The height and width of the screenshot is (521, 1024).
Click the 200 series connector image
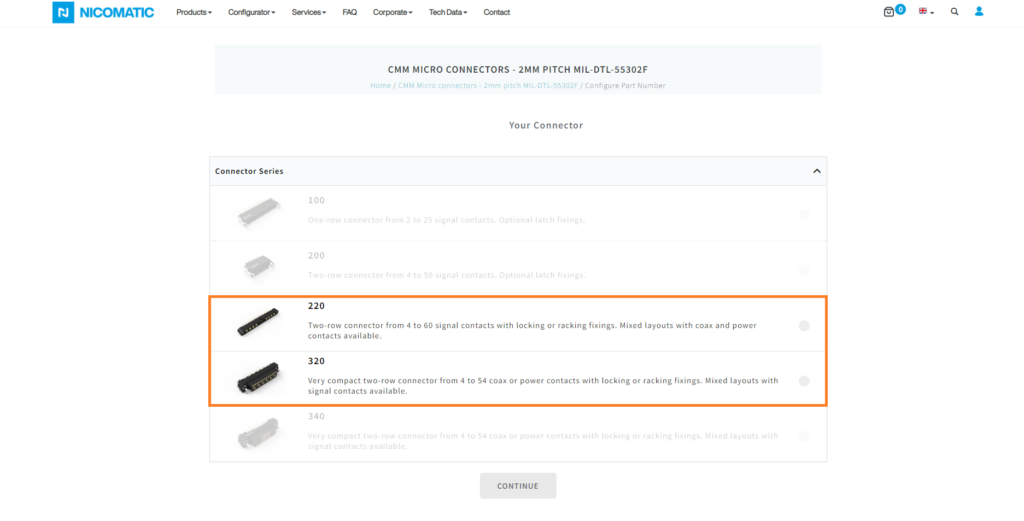[259, 267]
